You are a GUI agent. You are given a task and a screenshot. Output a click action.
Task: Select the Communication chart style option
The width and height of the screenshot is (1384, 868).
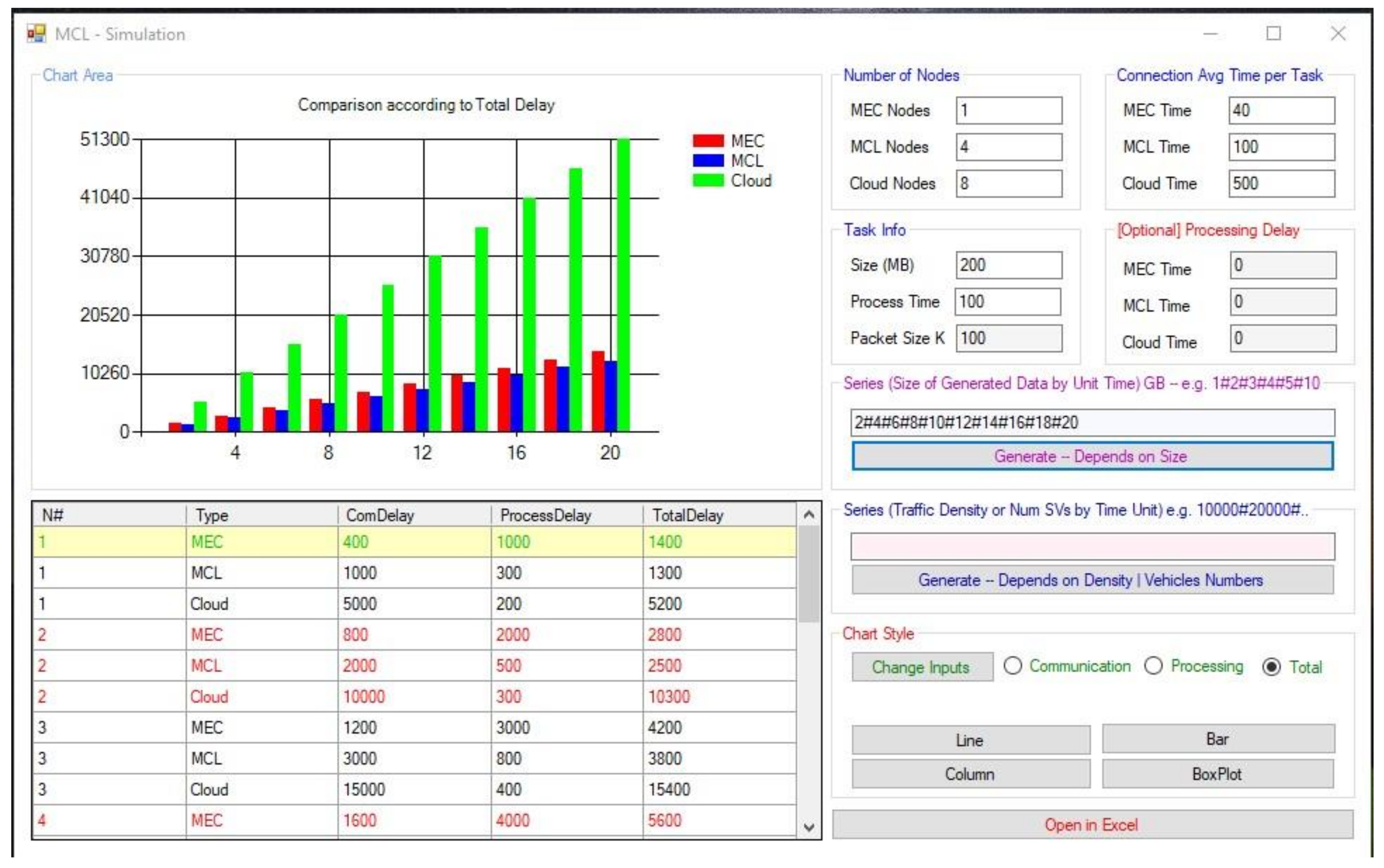[x=1013, y=666]
